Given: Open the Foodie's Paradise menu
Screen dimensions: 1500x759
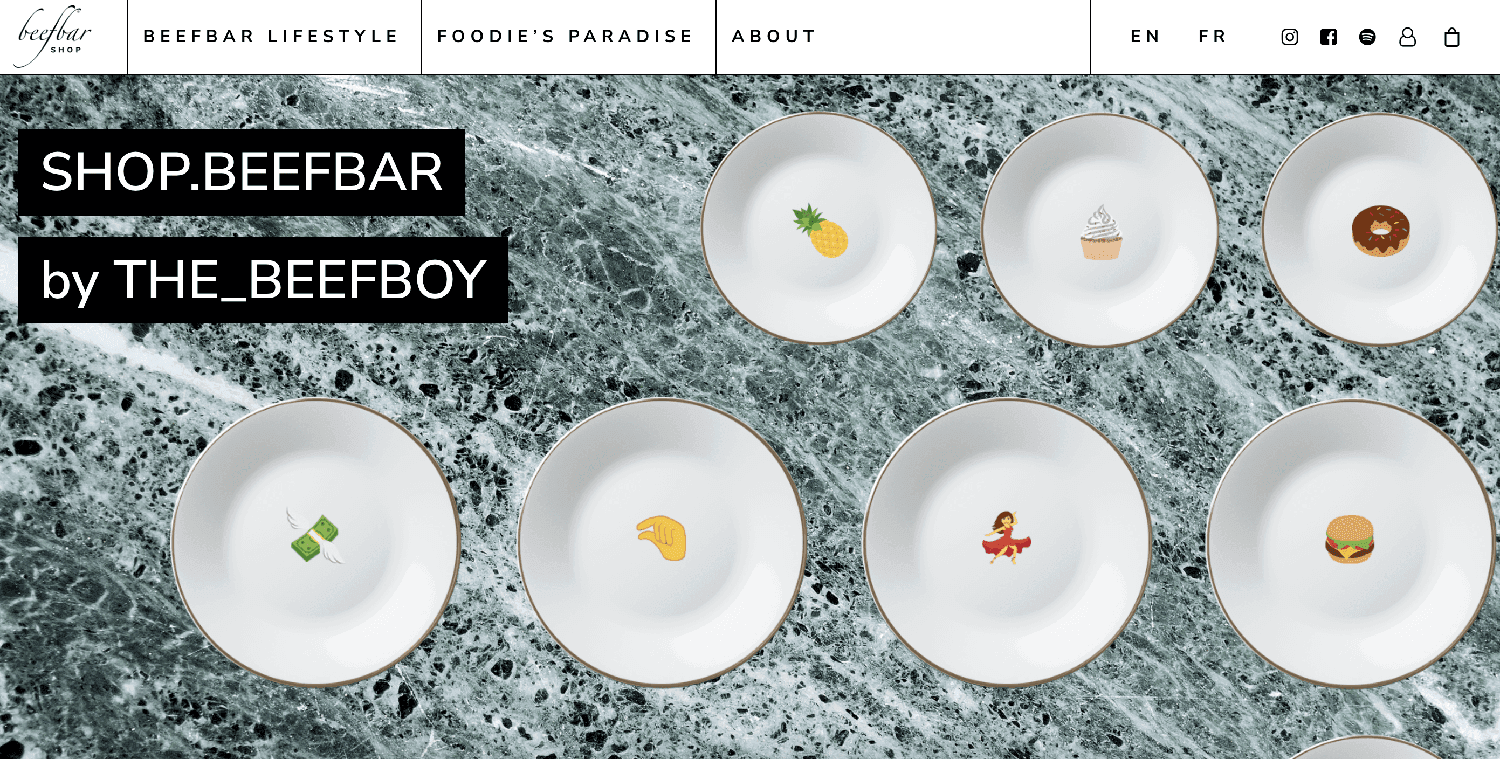Looking at the screenshot, I should click(565, 37).
